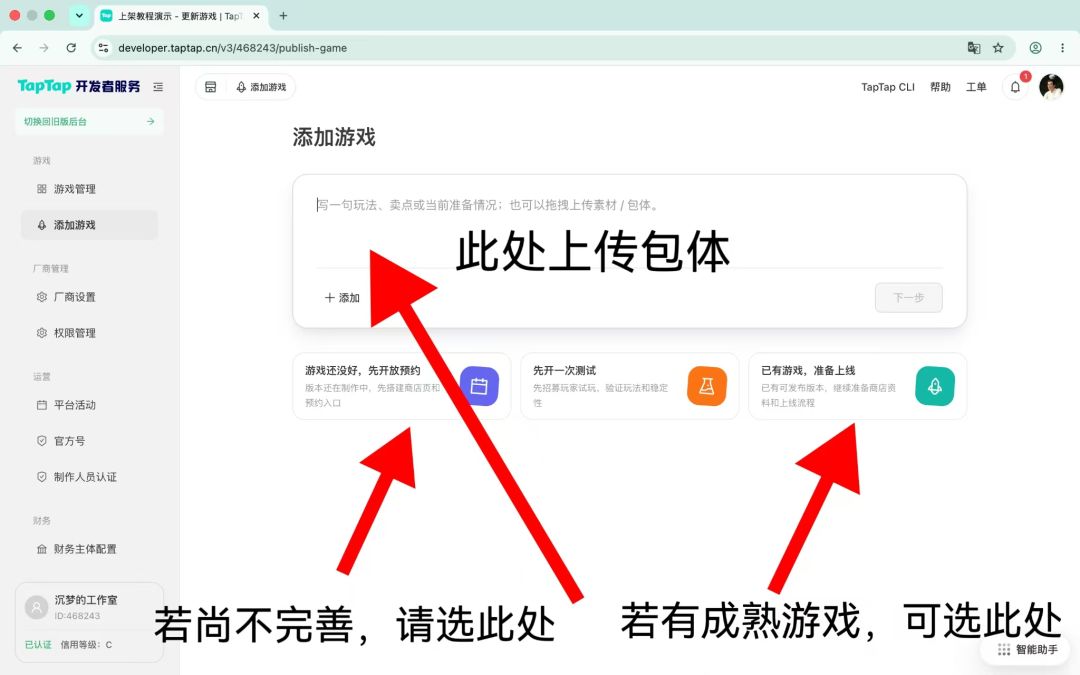Screen dimensions: 1080x675
Task: Click the purple calendar reservation icon
Action: [x=479, y=386]
